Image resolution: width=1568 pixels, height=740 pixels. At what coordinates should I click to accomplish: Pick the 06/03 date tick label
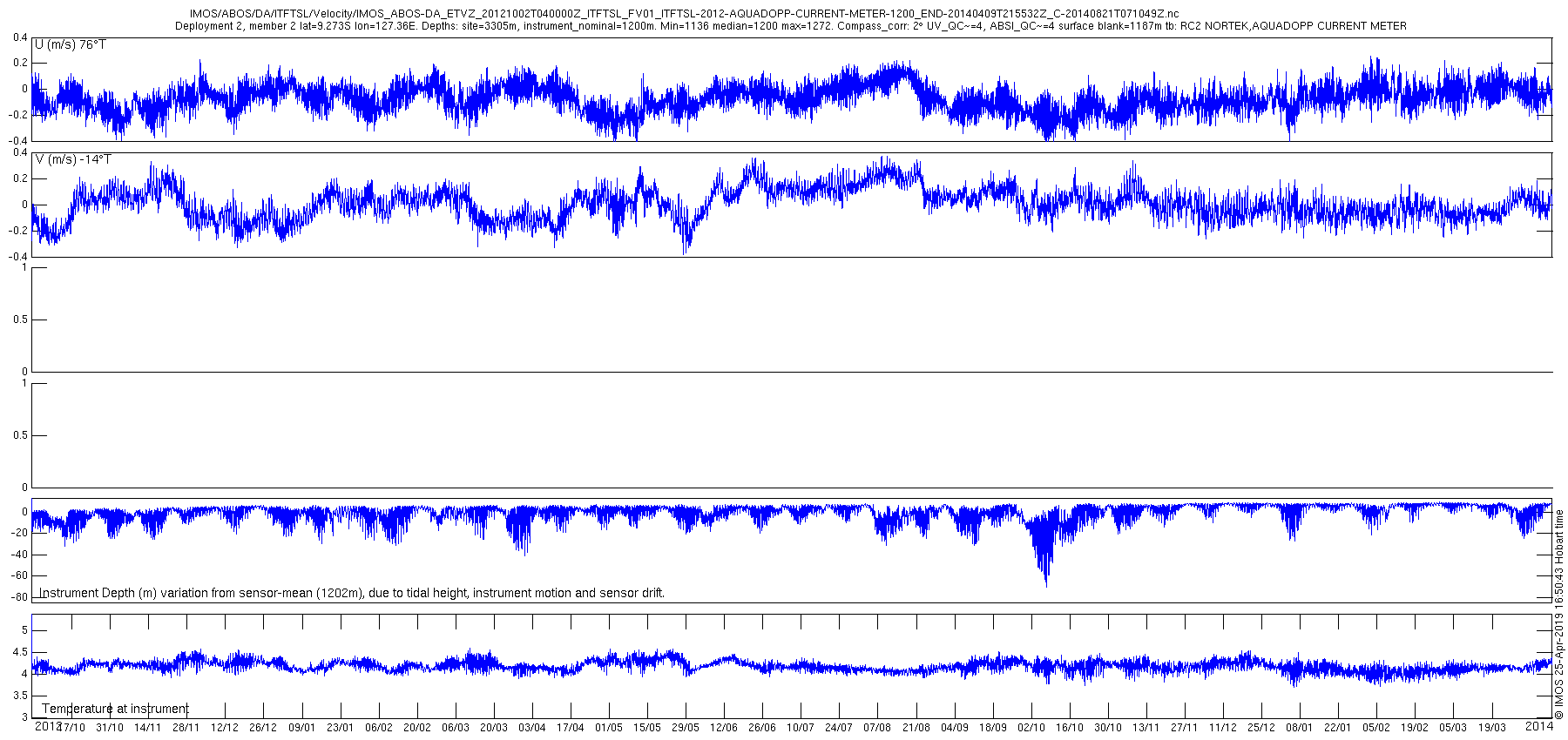coord(456,728)
